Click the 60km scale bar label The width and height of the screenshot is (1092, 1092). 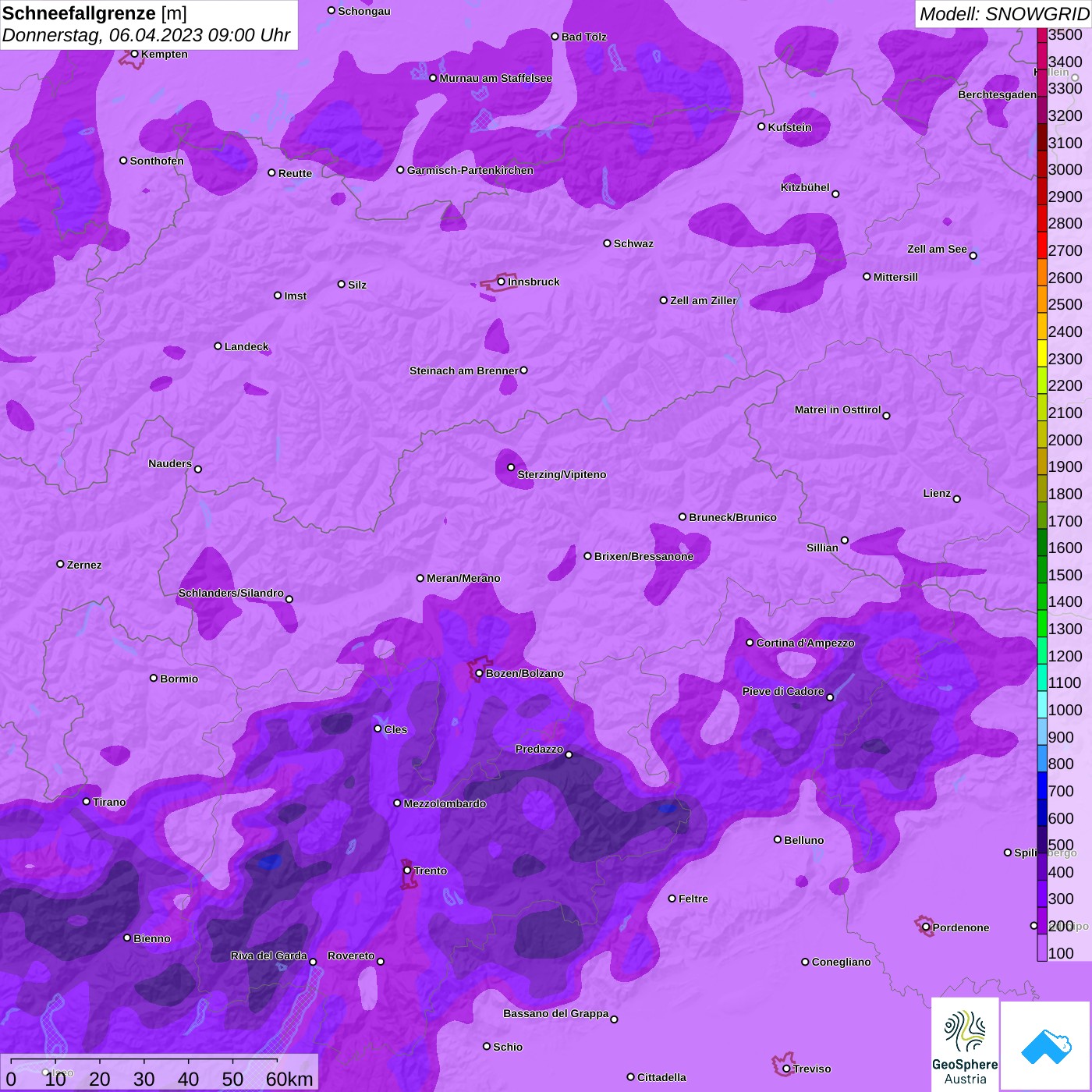(x=289, y=1079)
